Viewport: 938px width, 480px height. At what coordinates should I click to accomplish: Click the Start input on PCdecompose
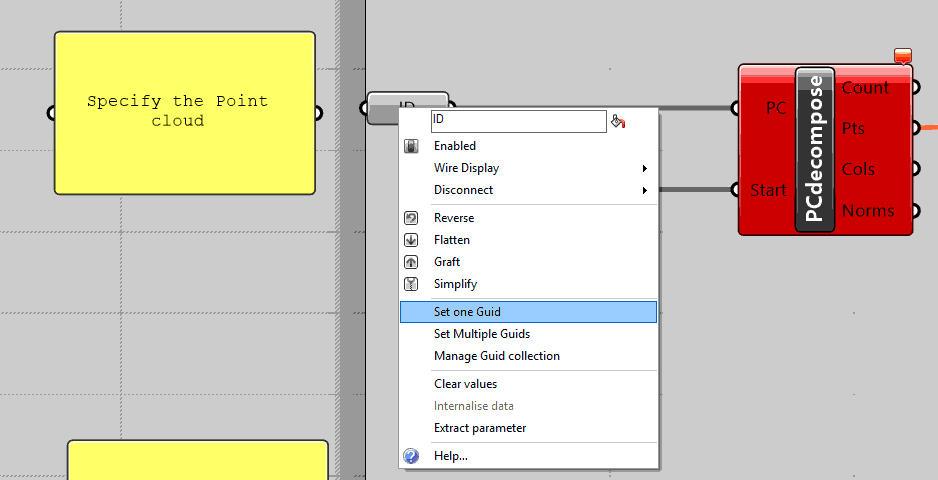tap(767, 190)
